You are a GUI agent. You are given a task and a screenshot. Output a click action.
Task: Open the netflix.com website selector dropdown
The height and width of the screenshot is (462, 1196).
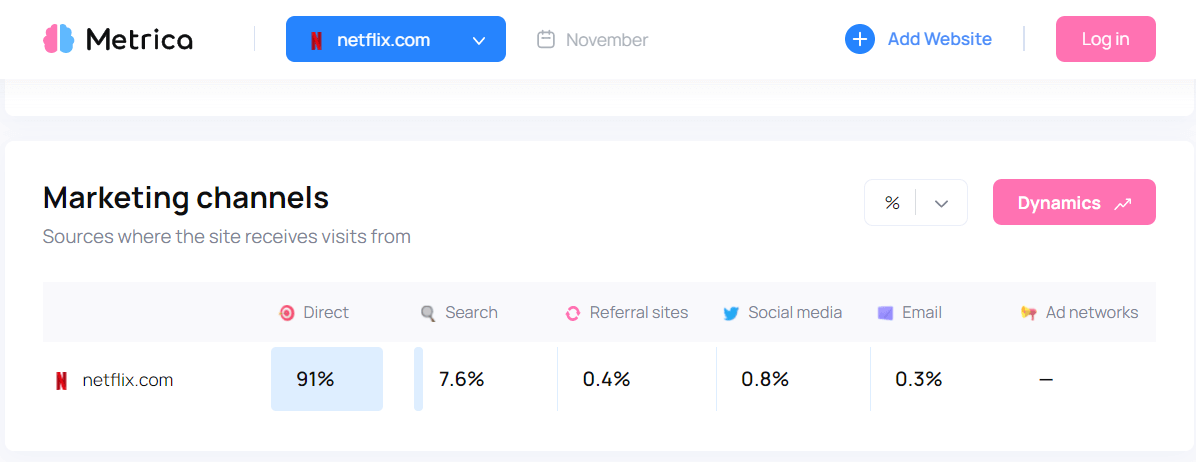(396, 39)
